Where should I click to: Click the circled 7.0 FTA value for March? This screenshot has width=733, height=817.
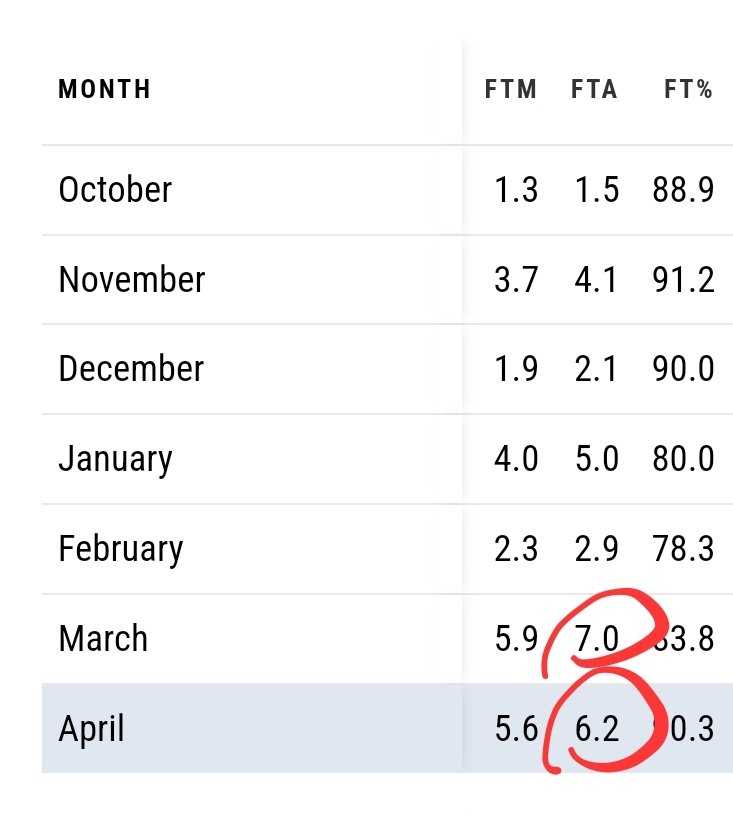click(597, 638)
